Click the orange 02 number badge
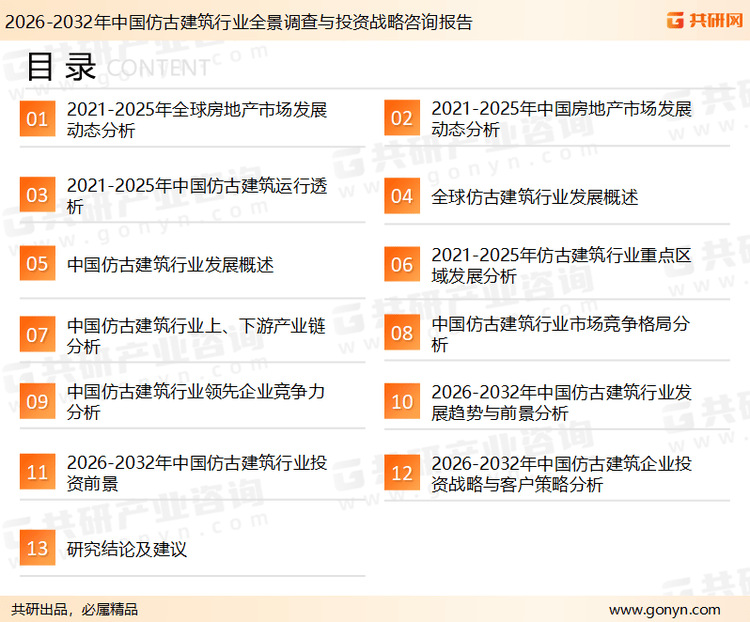This screenshot has width=750, height=622. click(x=402, y=119)
